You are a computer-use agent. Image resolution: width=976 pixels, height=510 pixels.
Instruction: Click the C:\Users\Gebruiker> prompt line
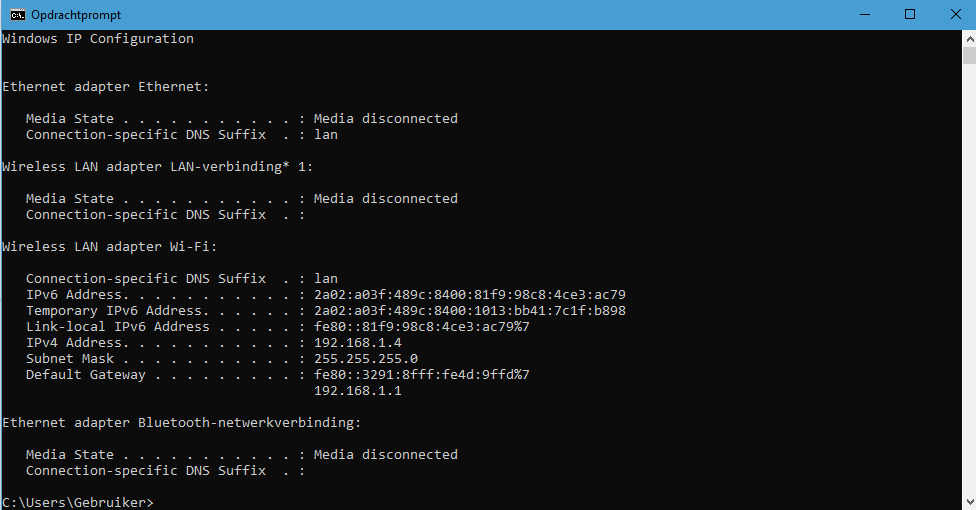click(x=77, y=502)
